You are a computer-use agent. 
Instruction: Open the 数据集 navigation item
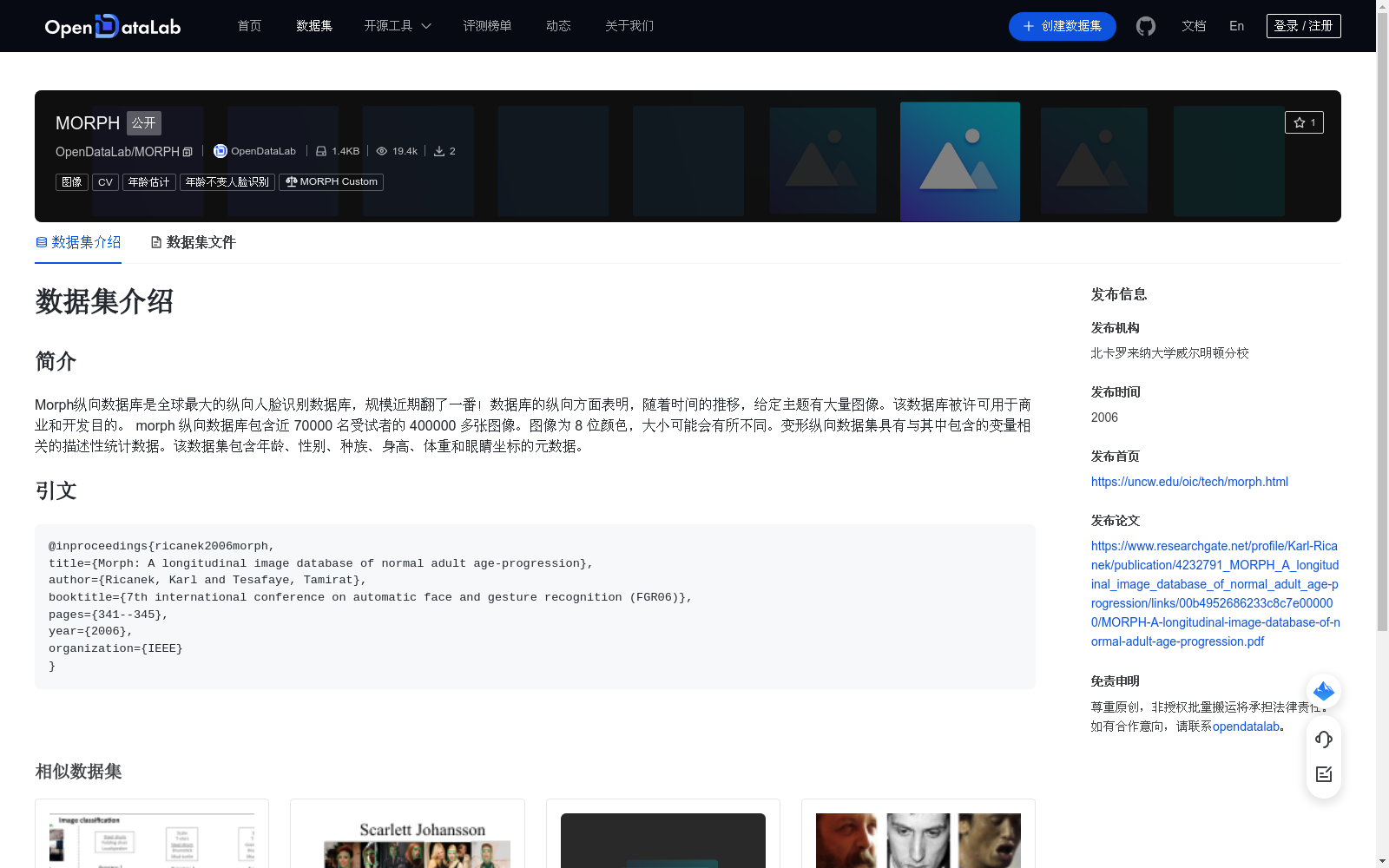click(x=314, y=26)
